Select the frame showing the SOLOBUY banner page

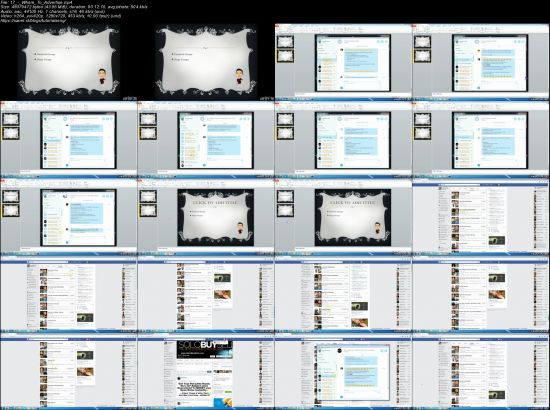[x=206, y=371]
